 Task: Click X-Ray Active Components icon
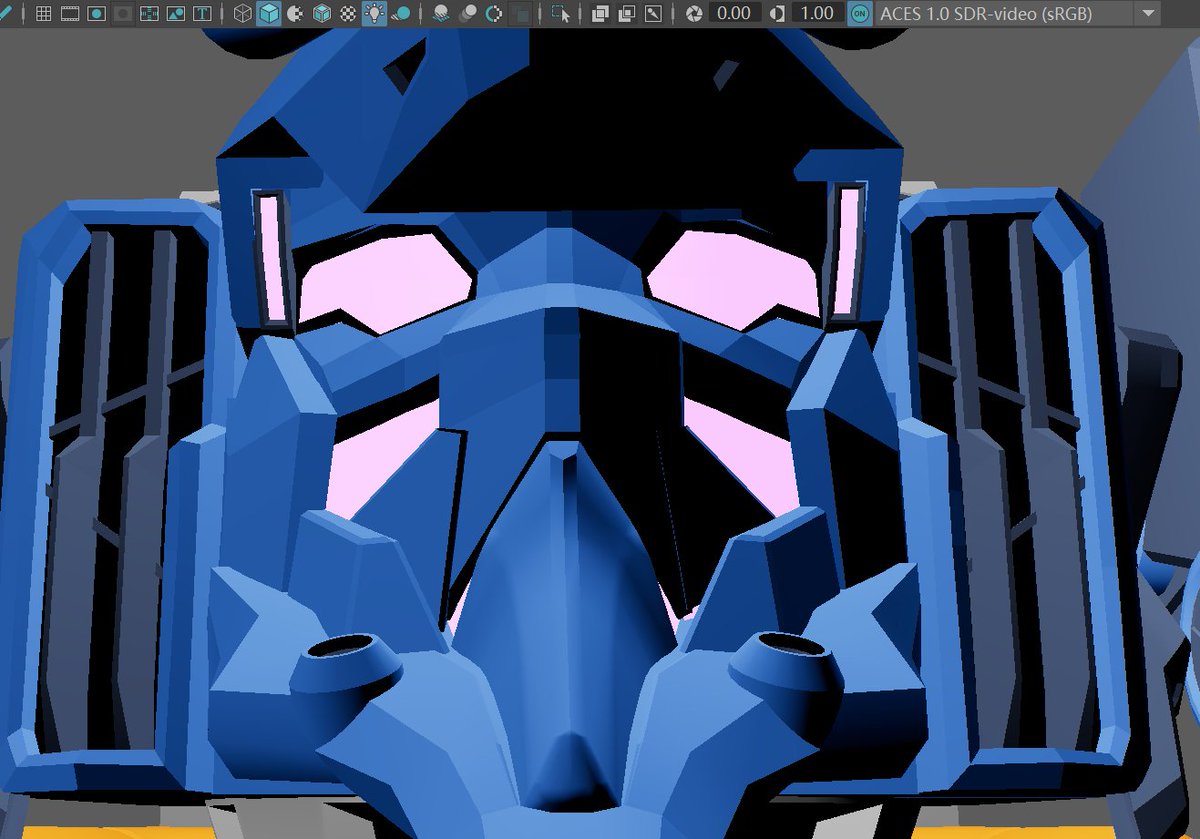point(626,14)
